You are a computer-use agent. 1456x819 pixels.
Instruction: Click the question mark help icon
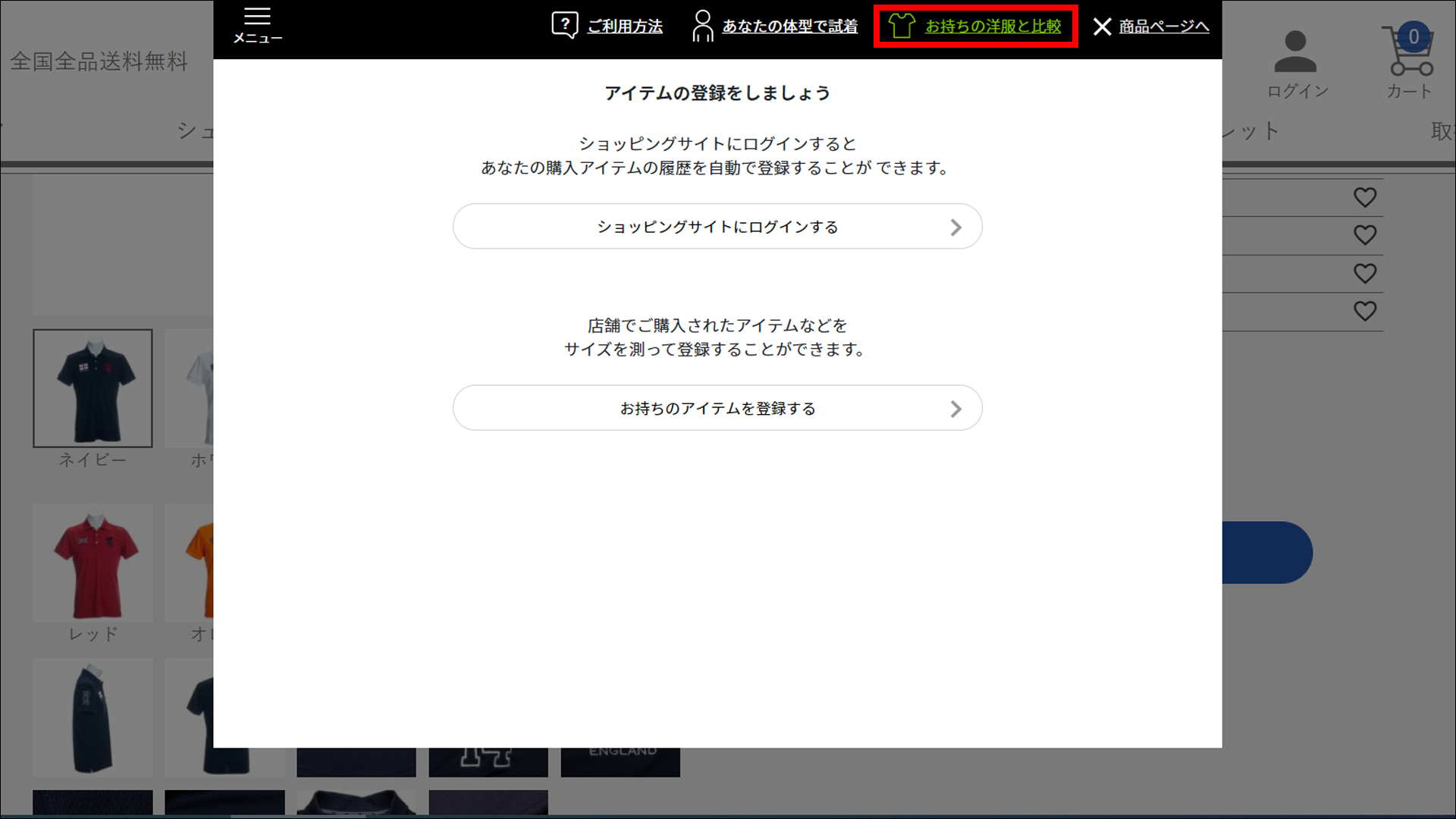click(x=564, y=24)
